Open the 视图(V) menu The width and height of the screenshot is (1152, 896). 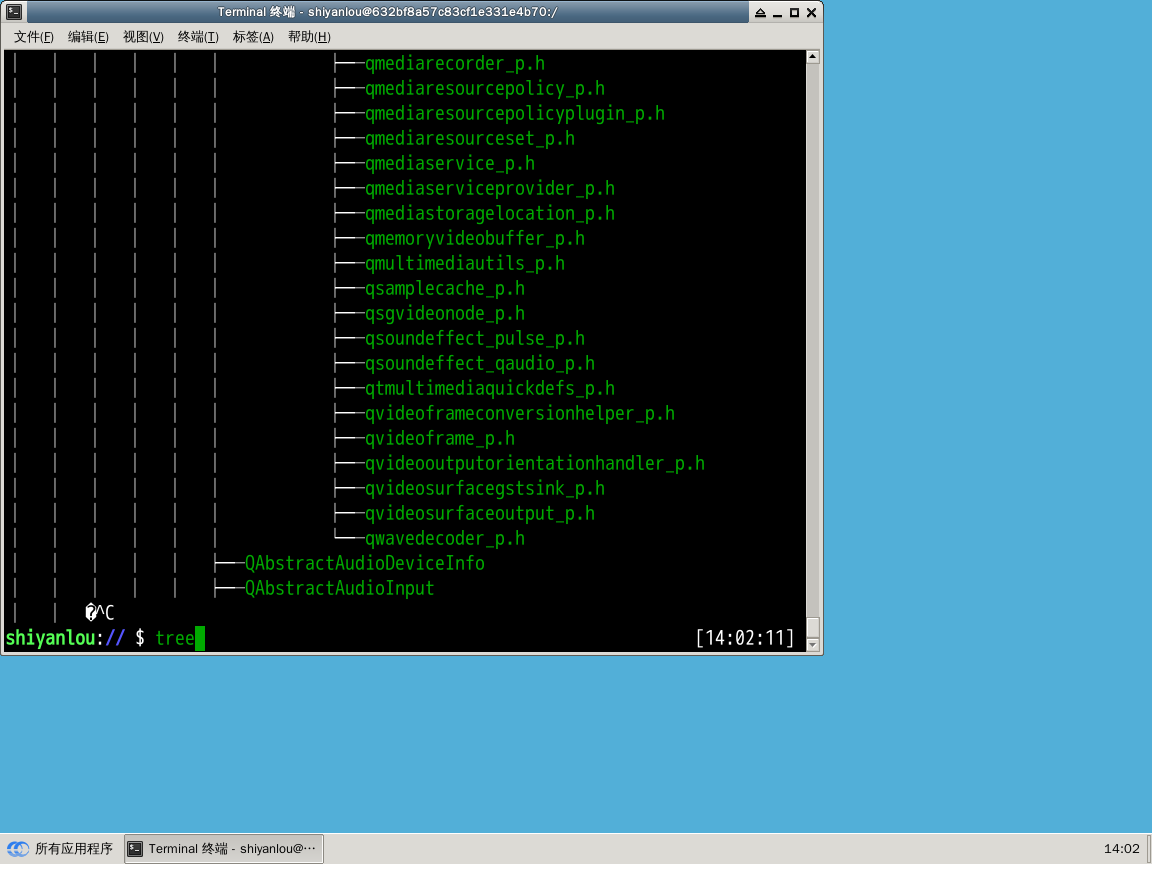pyautogui.click(x=142, y=36)
